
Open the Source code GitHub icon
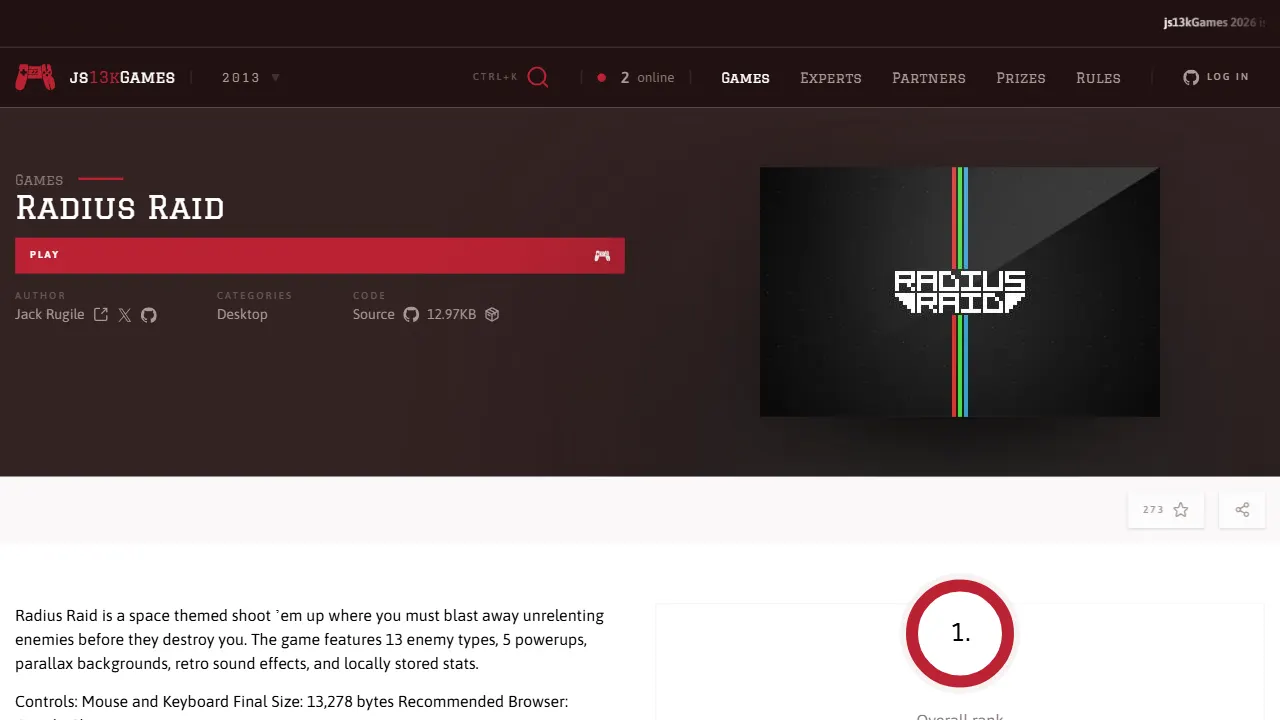411,314
